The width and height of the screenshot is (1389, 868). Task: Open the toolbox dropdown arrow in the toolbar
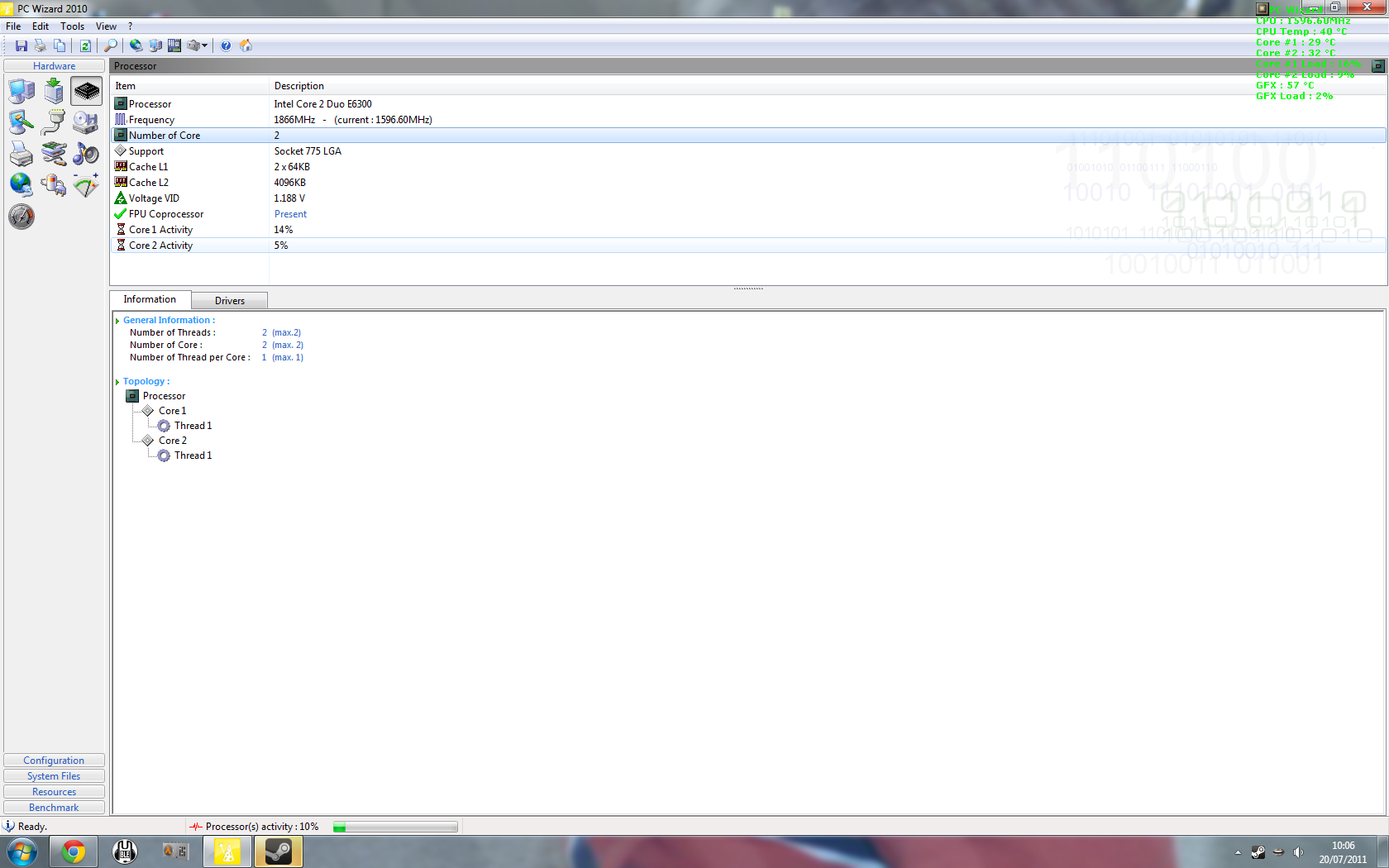click(205, 45)
